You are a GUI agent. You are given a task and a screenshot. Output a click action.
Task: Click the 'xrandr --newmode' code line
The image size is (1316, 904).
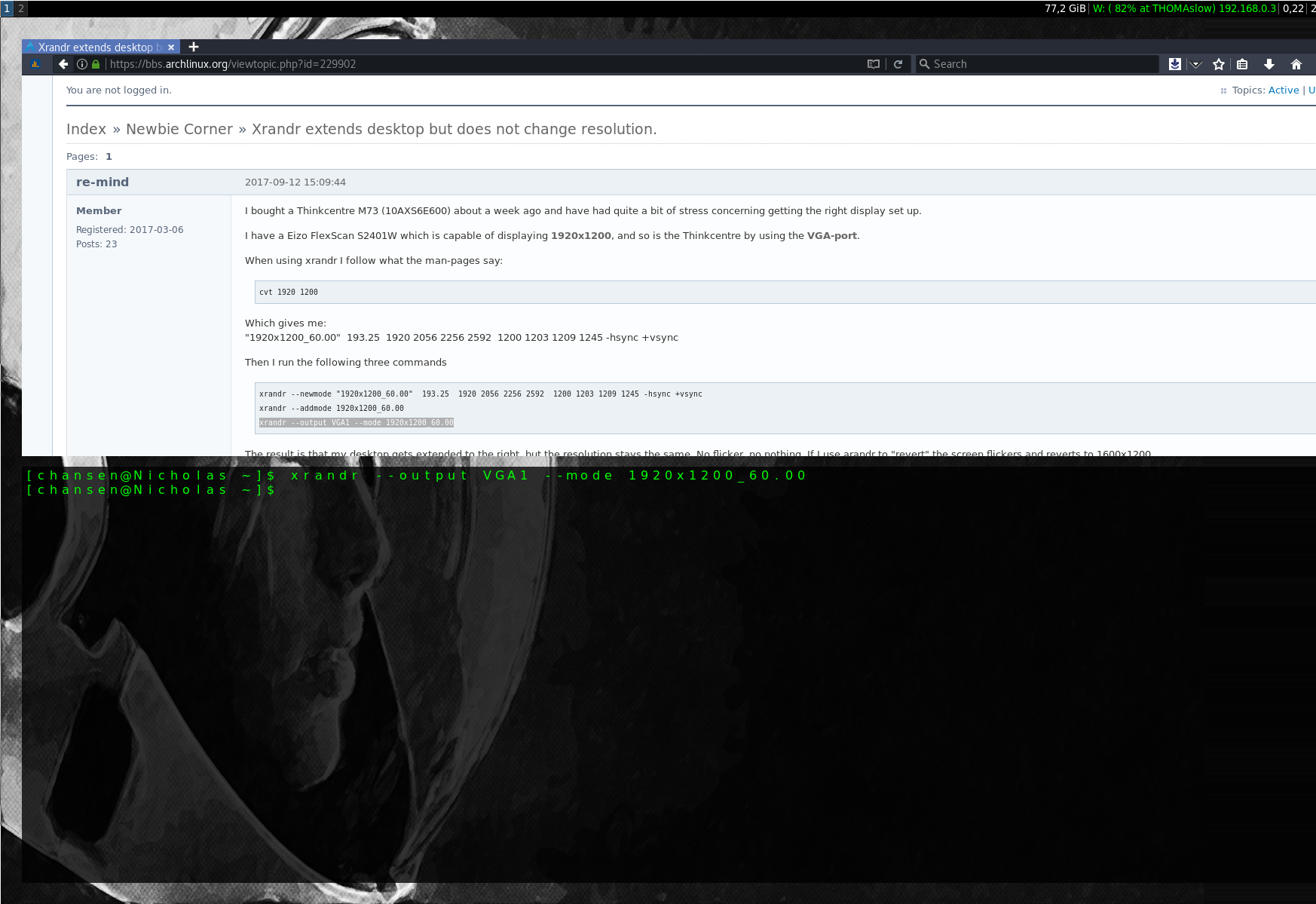pyautogui.click(x=481, y=394)
